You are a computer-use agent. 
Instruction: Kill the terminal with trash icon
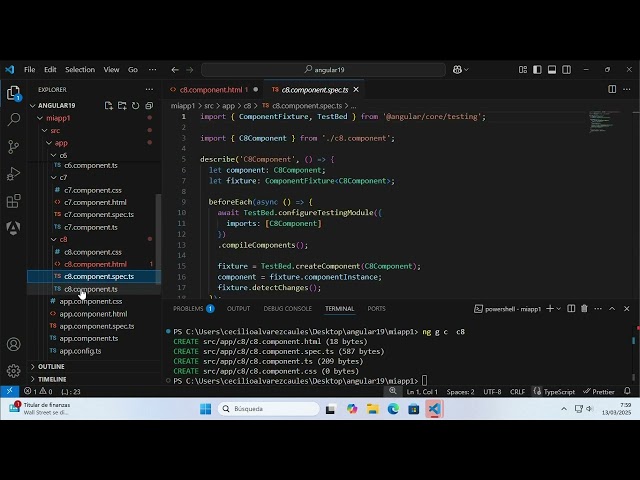(584, 309)
